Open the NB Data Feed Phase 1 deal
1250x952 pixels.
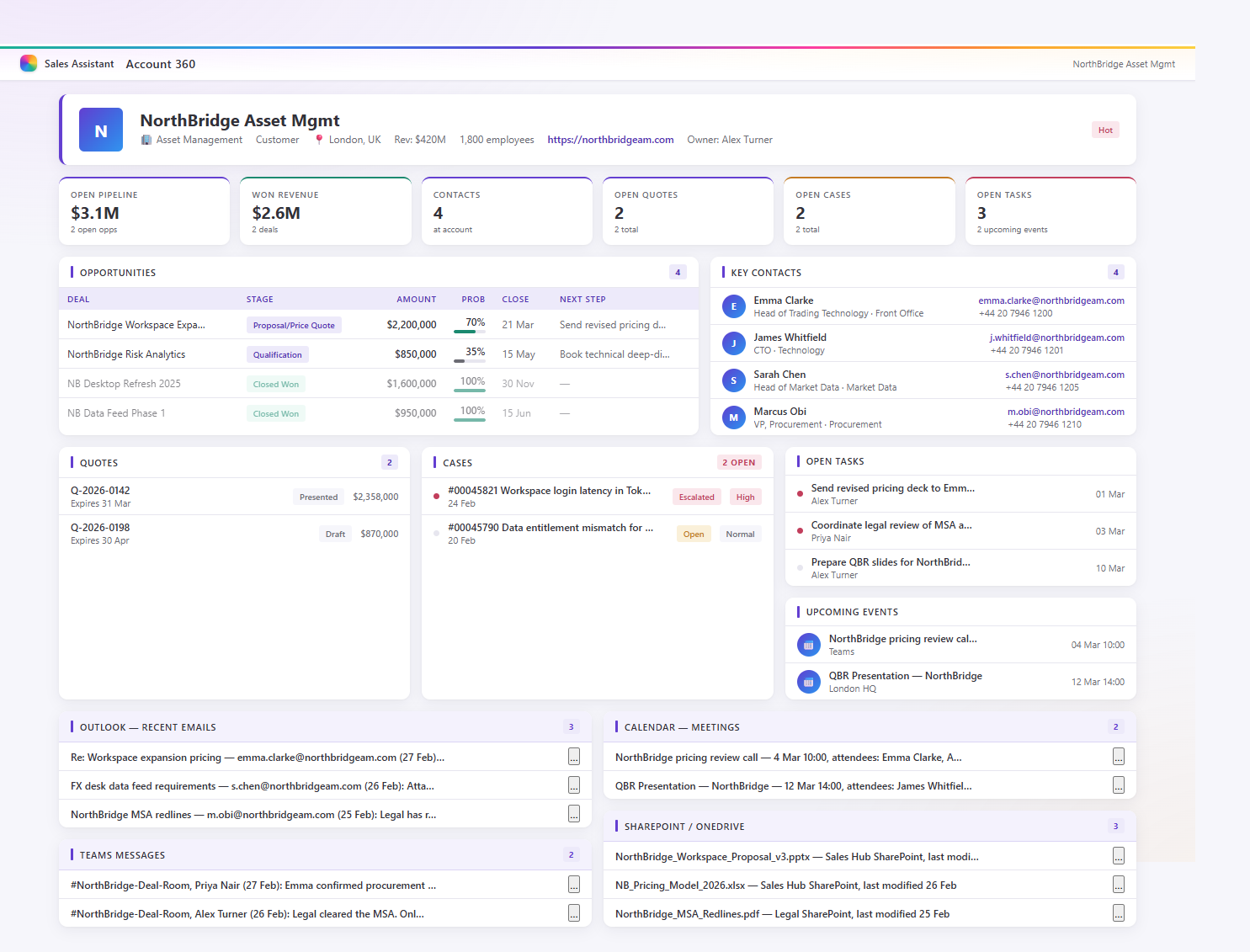point(116,413)
